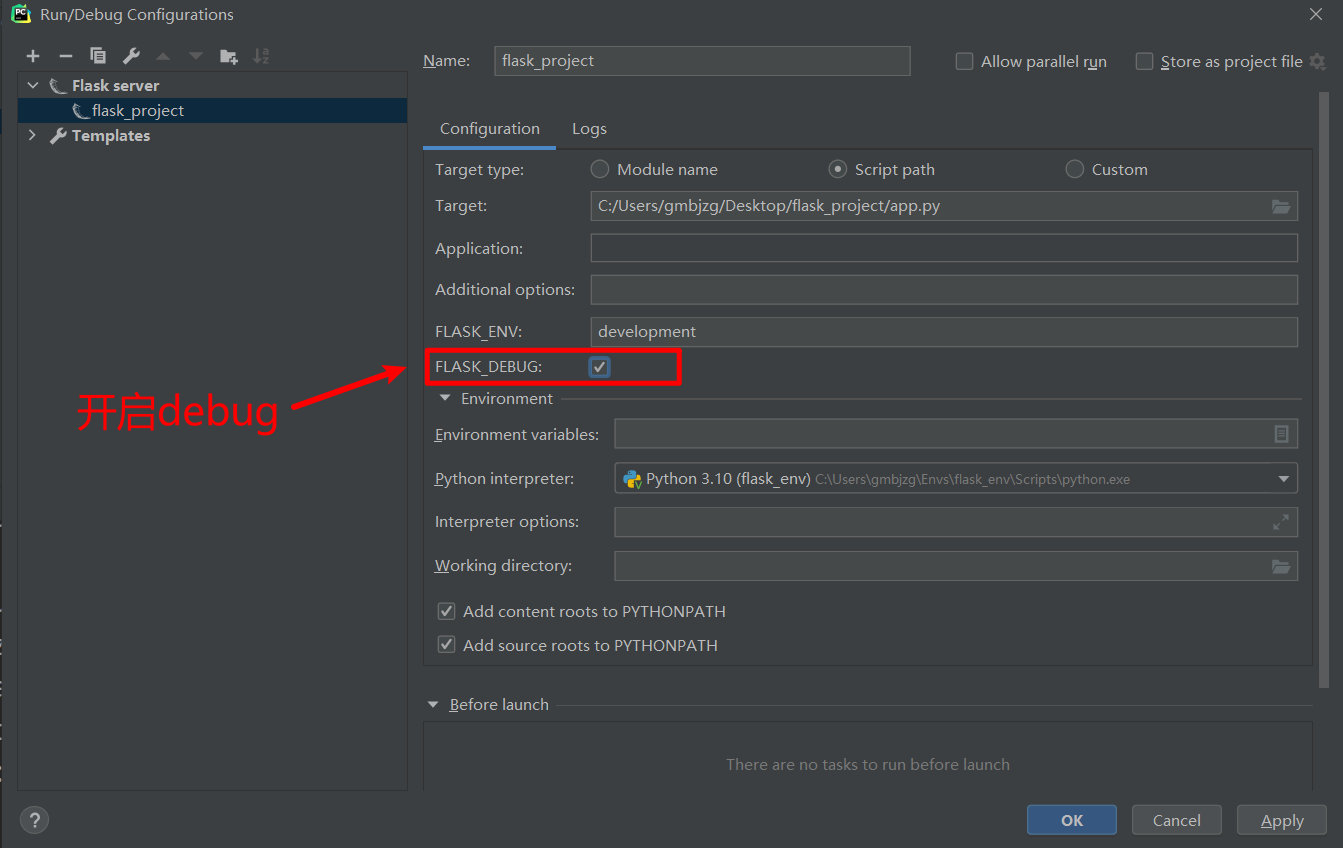
Task: Click the Add New Configuration plus icon
Action: click(33, 56)
